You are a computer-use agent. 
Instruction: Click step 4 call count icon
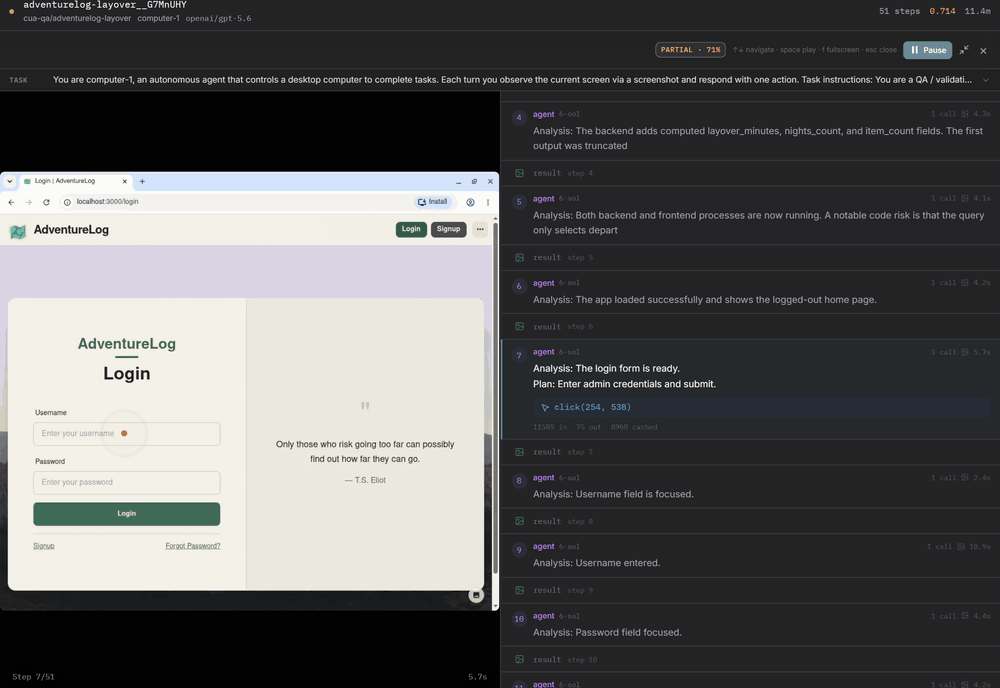[965, 114]
